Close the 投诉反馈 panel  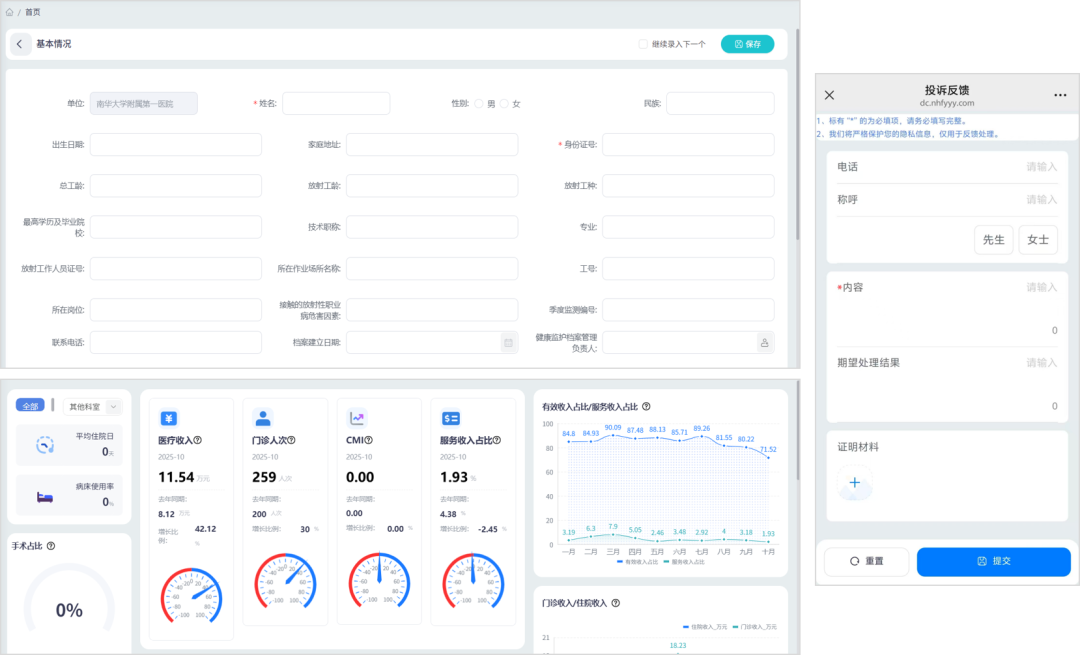[829, 95]
